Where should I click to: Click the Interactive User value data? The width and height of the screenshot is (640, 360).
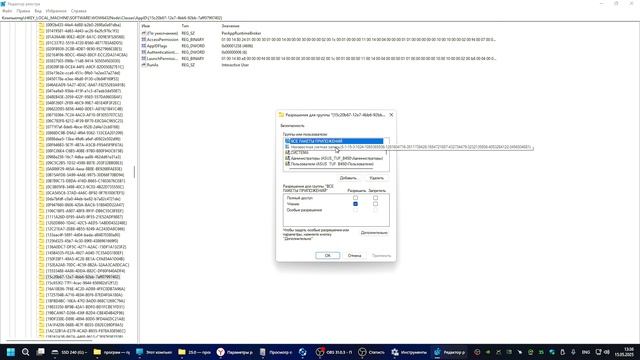(x=235, y=65)
